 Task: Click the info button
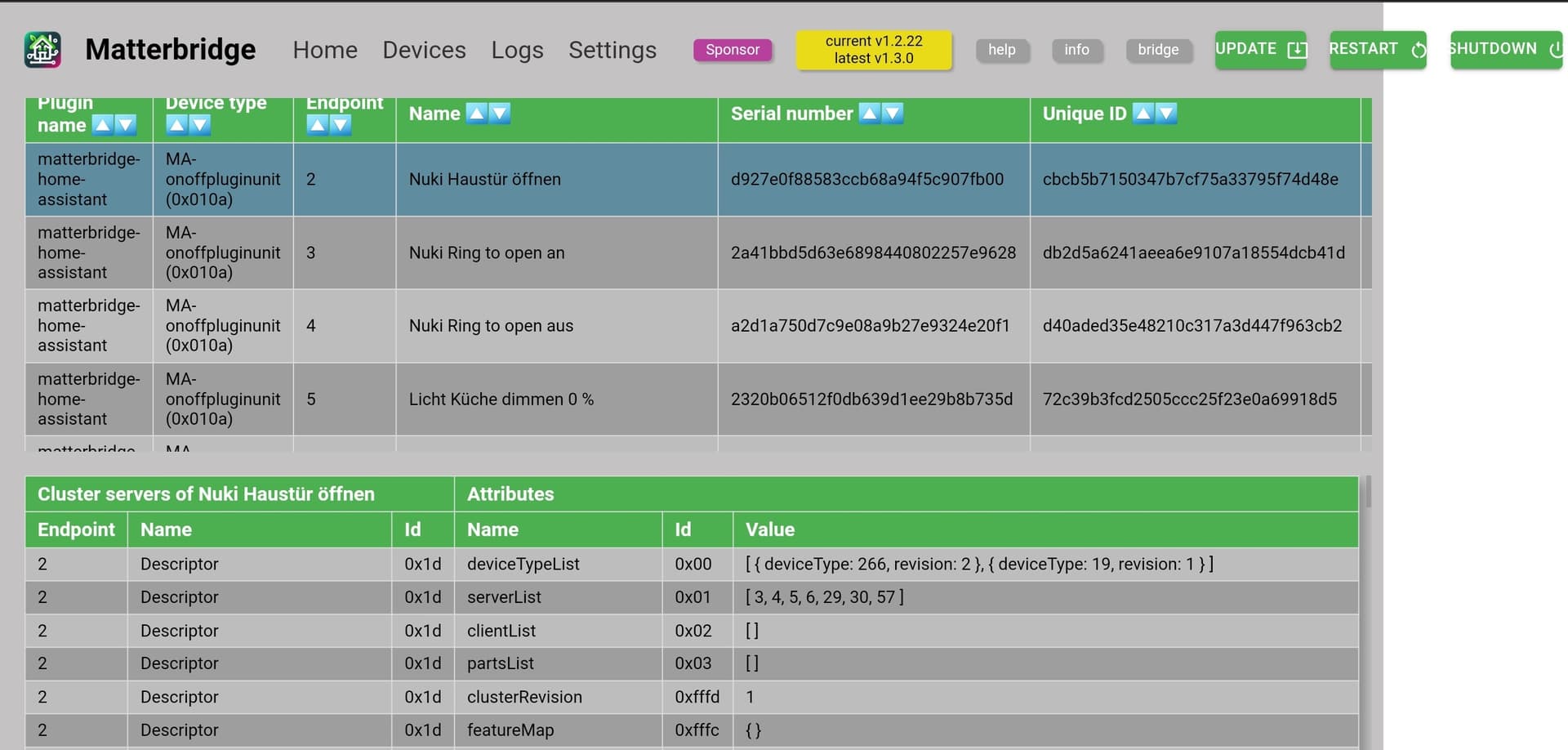pos(1076,50)
